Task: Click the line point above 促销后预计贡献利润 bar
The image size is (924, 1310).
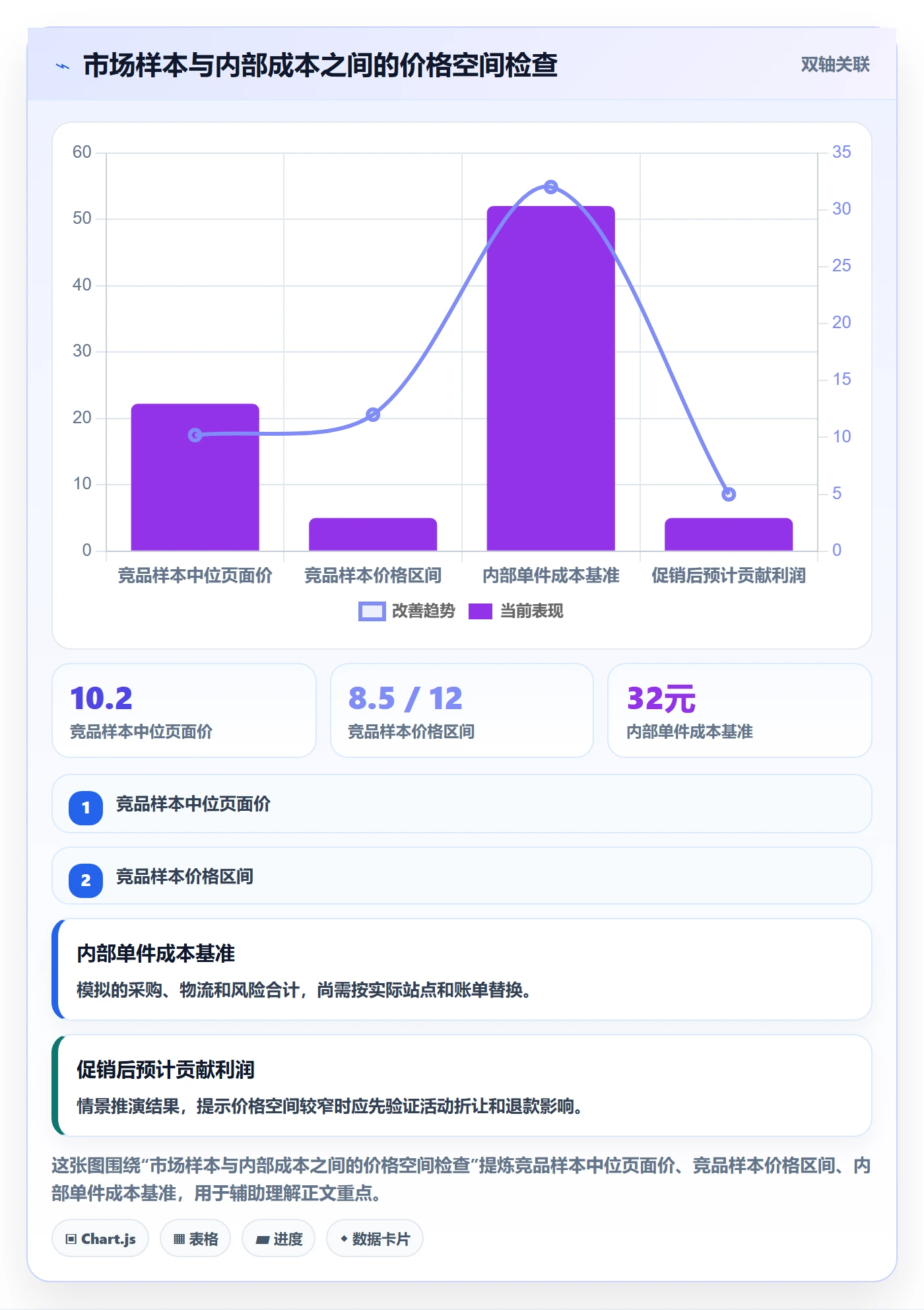Action: point(729,494)
